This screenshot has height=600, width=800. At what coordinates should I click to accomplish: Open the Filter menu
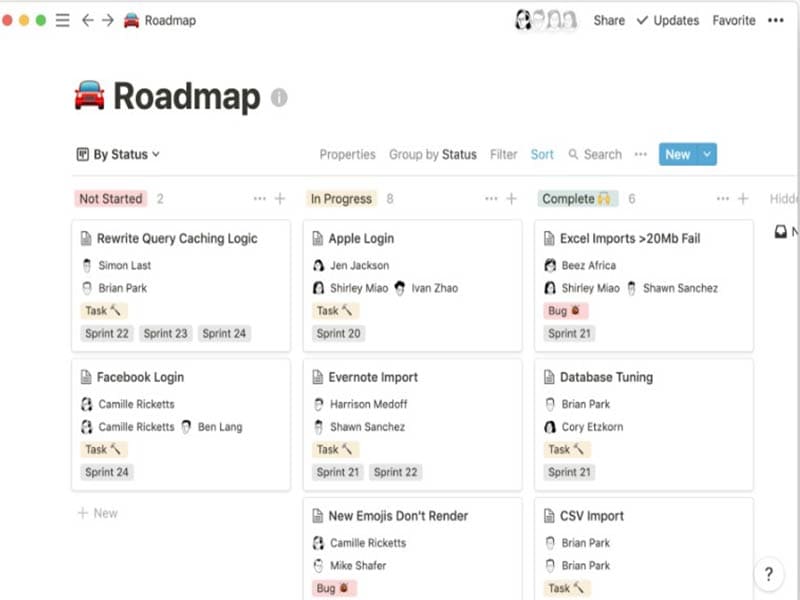coord(503,155)
